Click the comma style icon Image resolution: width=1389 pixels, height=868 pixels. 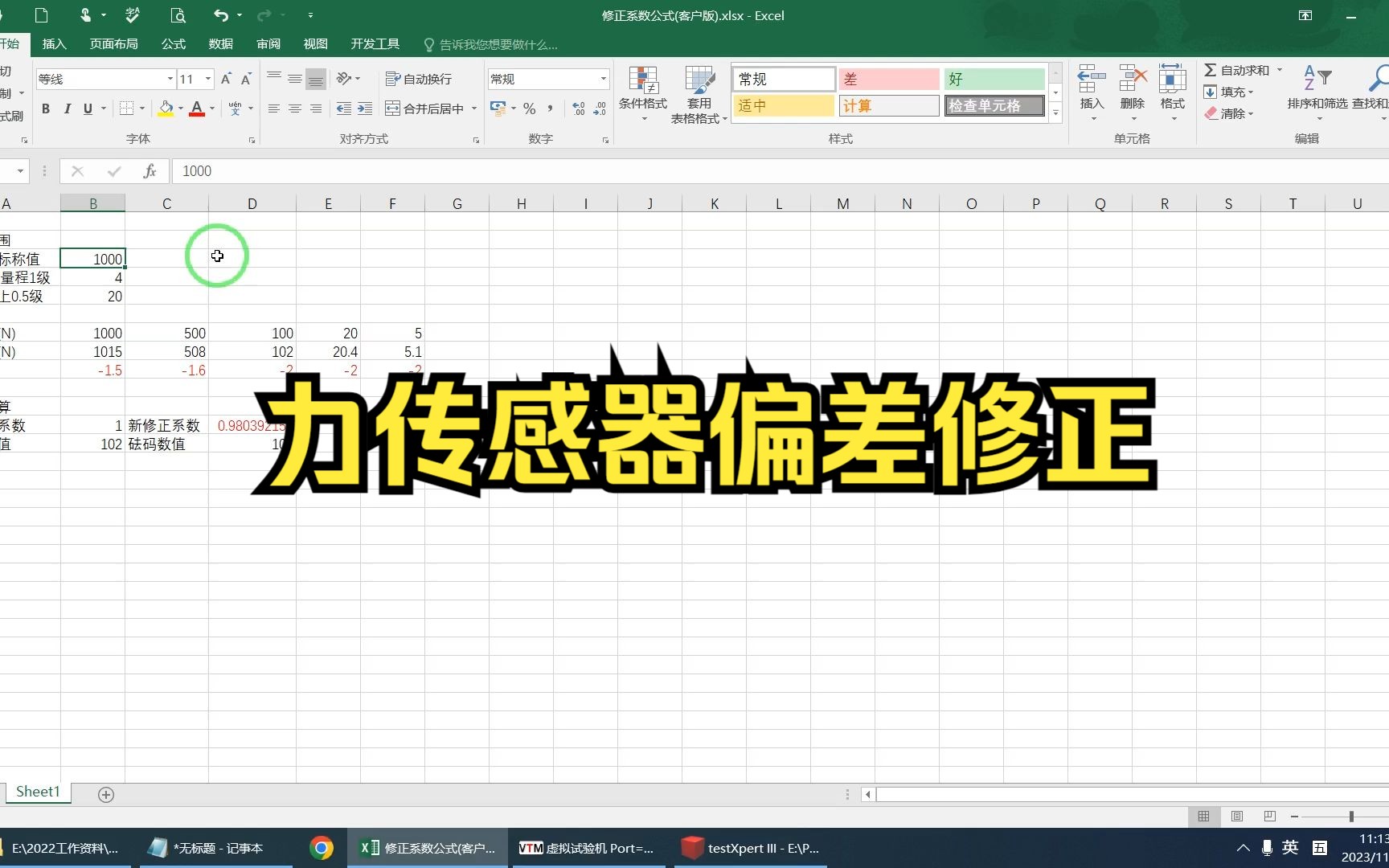click(550, 108)
